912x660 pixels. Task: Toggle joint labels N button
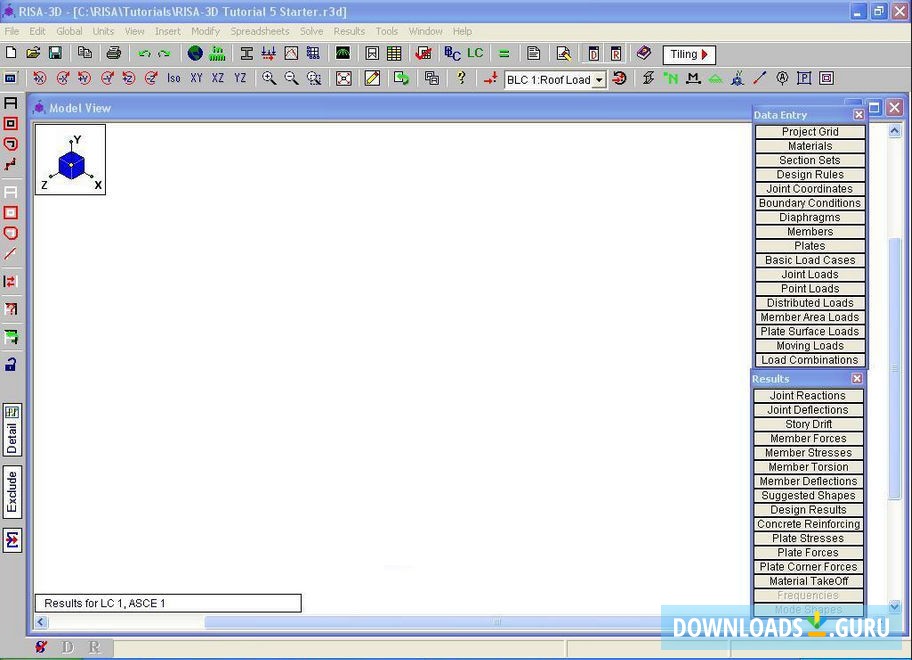click(x=671, y=78)
